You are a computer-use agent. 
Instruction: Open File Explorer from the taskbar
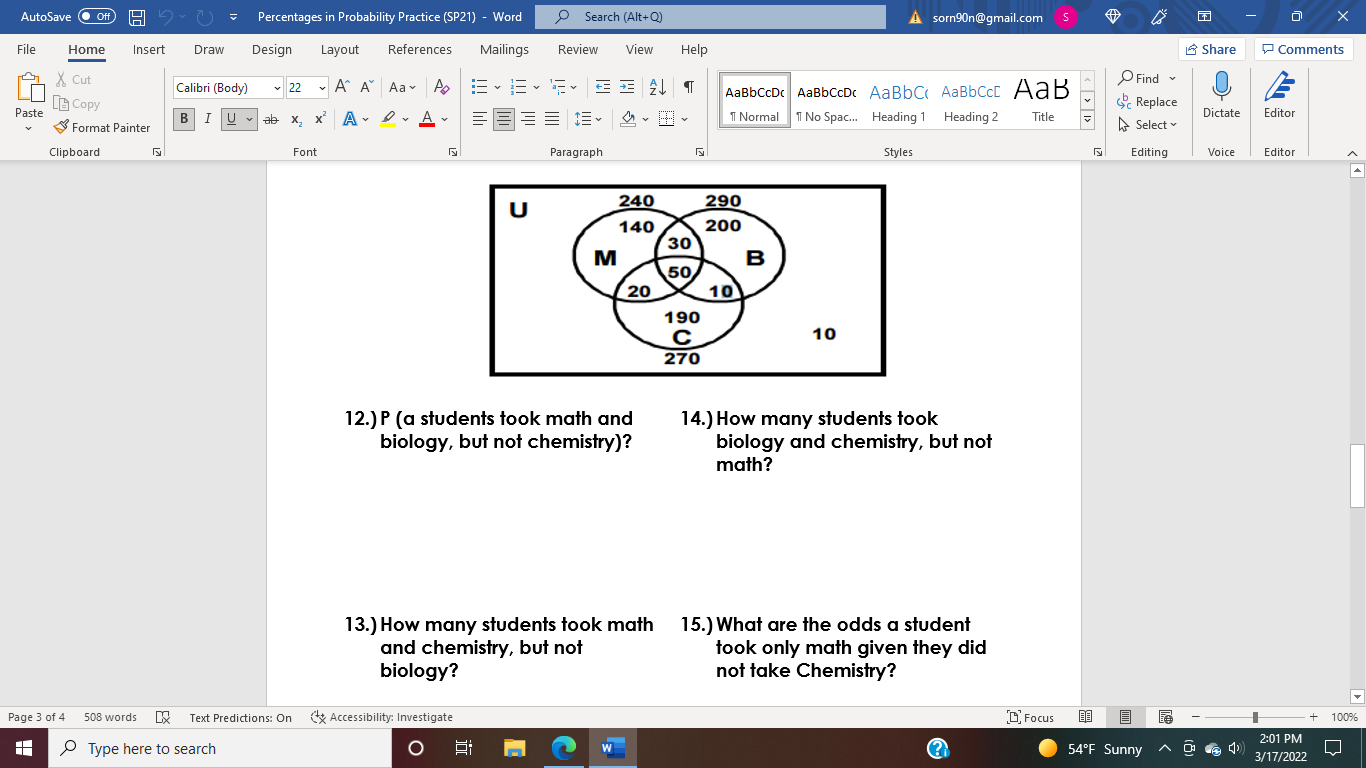pos(515,748)
